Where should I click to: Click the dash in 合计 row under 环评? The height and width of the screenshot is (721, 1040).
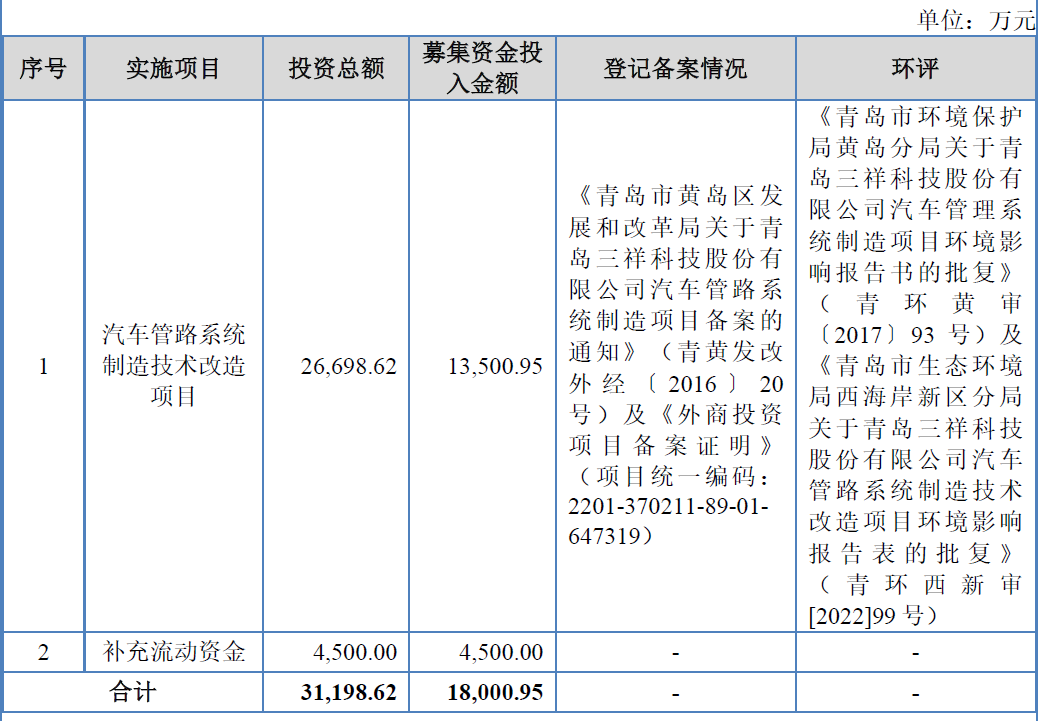[915, 693]
